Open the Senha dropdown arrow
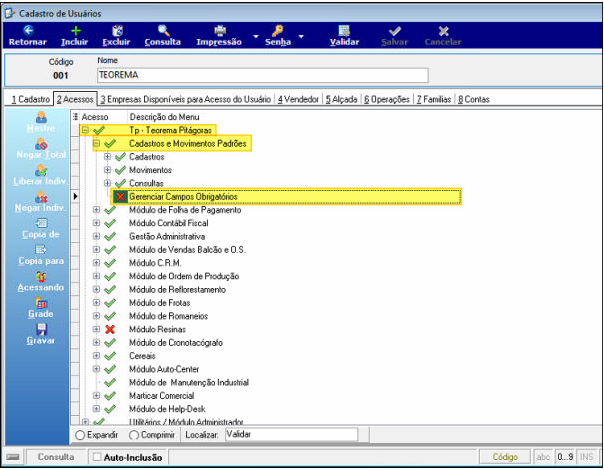Viewport: 604px width, 470px height. (301, 37)
